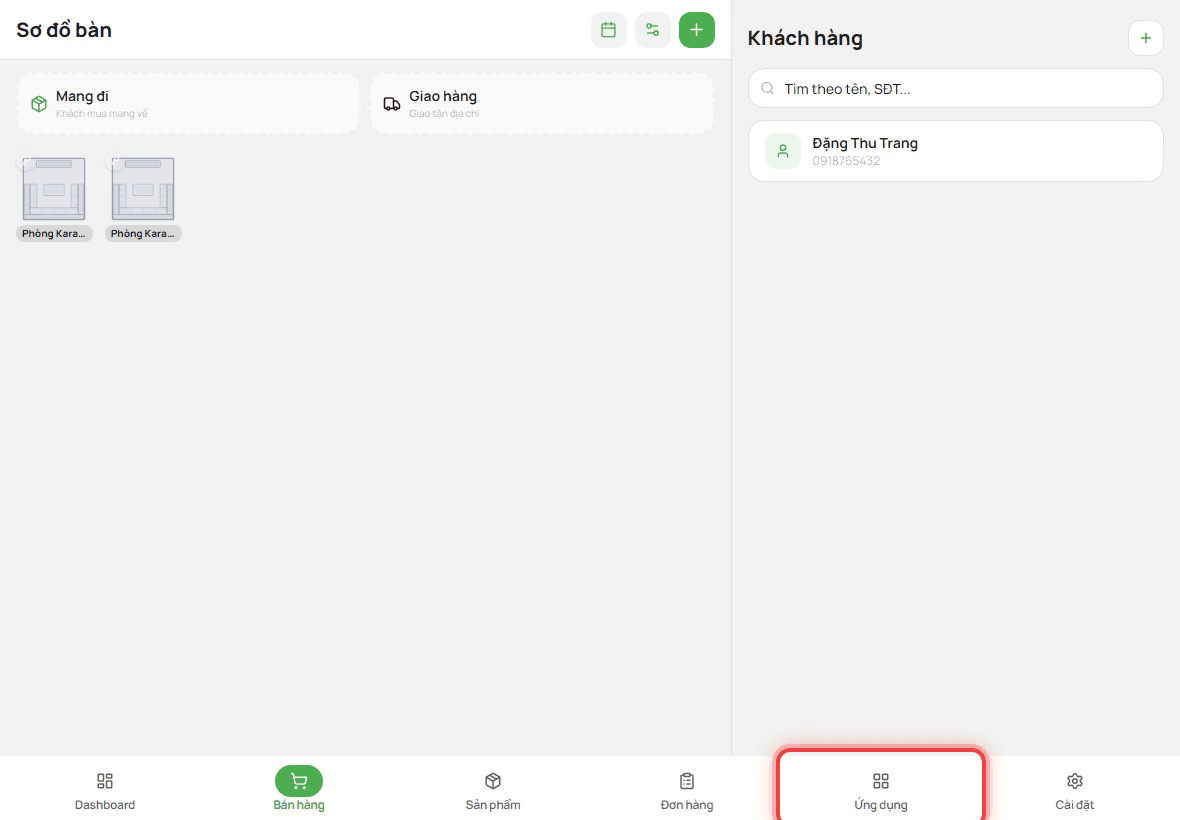The height and width of the screenshot is (820, 1180).
Task: Open first Phòng Kara room thumbnail
Action: (x=54, y=199)
